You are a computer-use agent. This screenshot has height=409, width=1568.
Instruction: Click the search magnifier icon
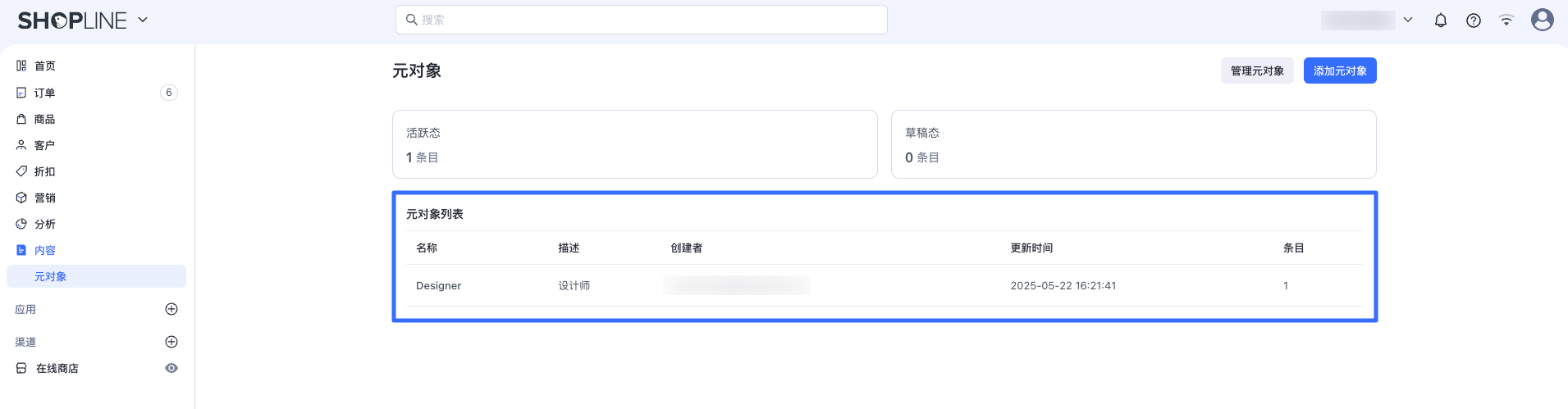tap(412, 20)
